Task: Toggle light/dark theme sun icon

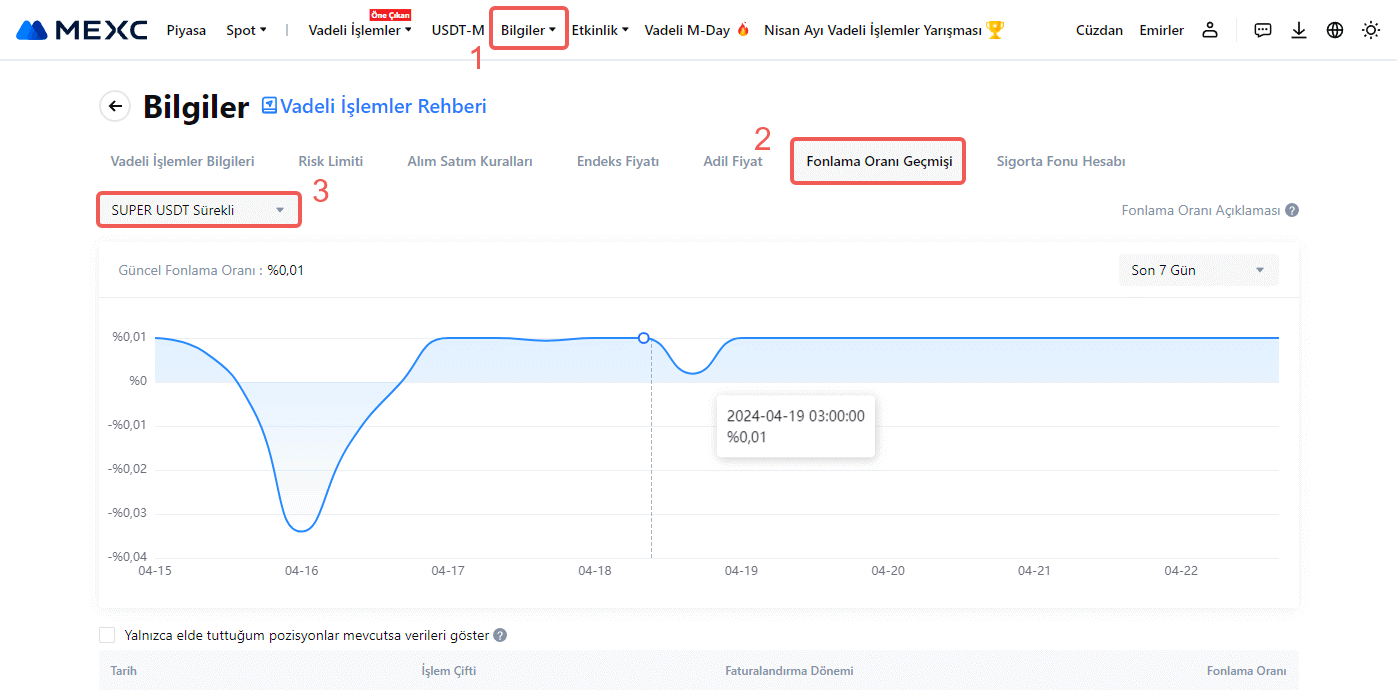Action: [x=1371, y=30]
